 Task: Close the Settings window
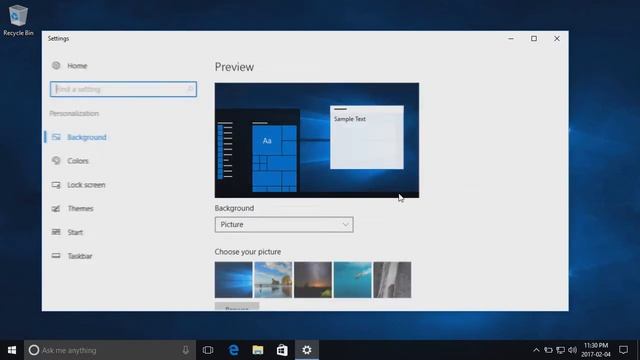[x=557, y=38]
